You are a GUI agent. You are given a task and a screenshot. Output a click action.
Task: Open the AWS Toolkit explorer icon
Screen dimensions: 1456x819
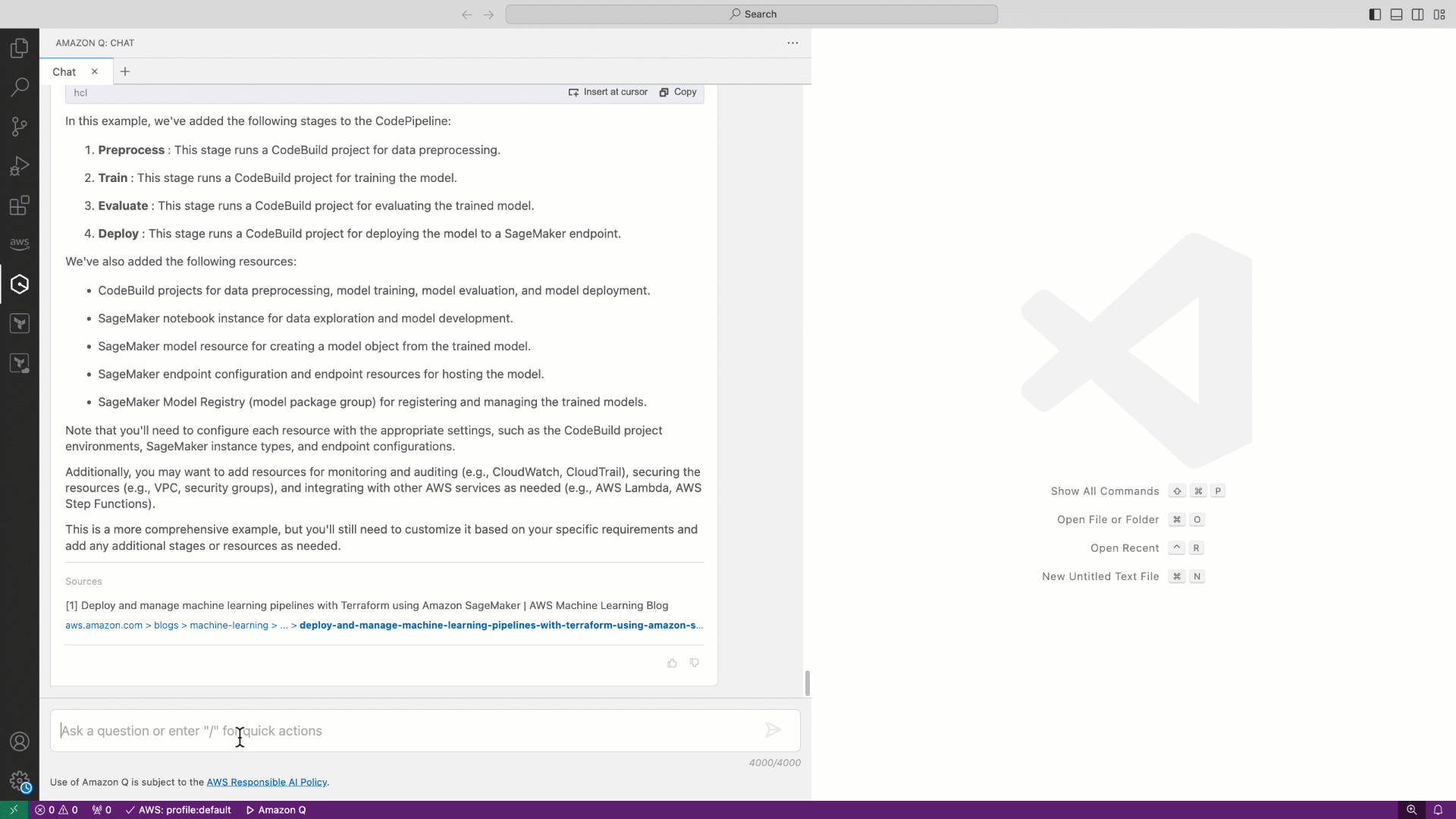pos(20,244)
